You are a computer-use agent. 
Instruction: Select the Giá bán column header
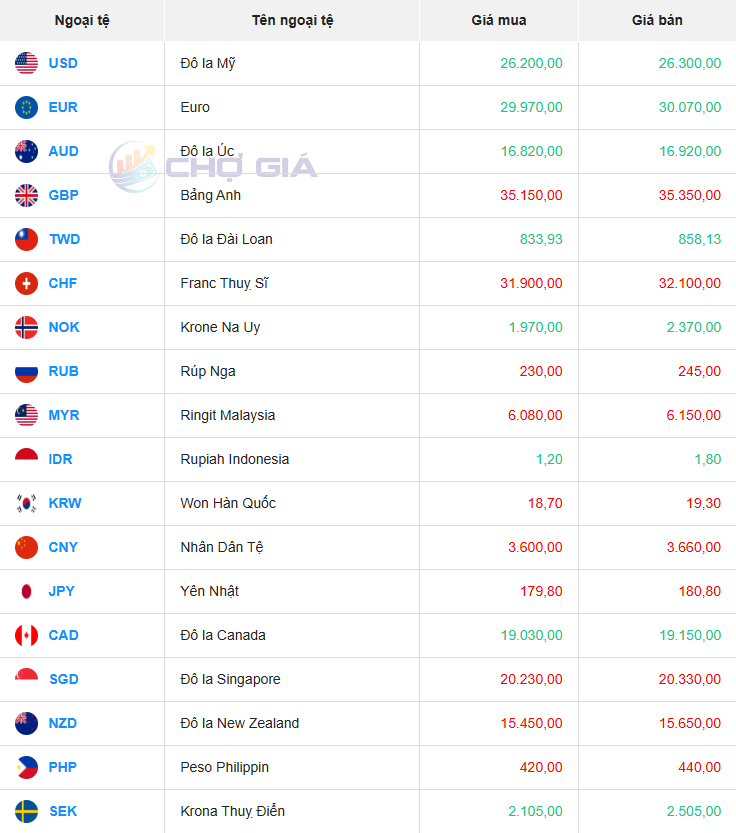(657, 20)
